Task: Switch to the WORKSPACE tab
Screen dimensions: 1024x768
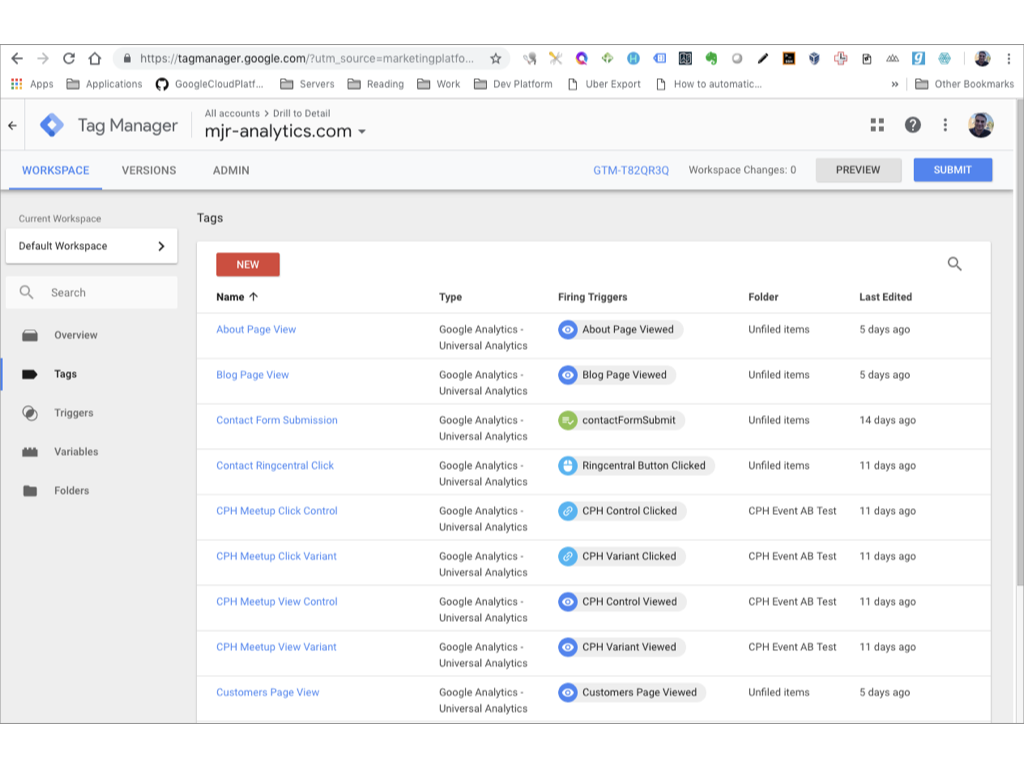Action: 56,170
